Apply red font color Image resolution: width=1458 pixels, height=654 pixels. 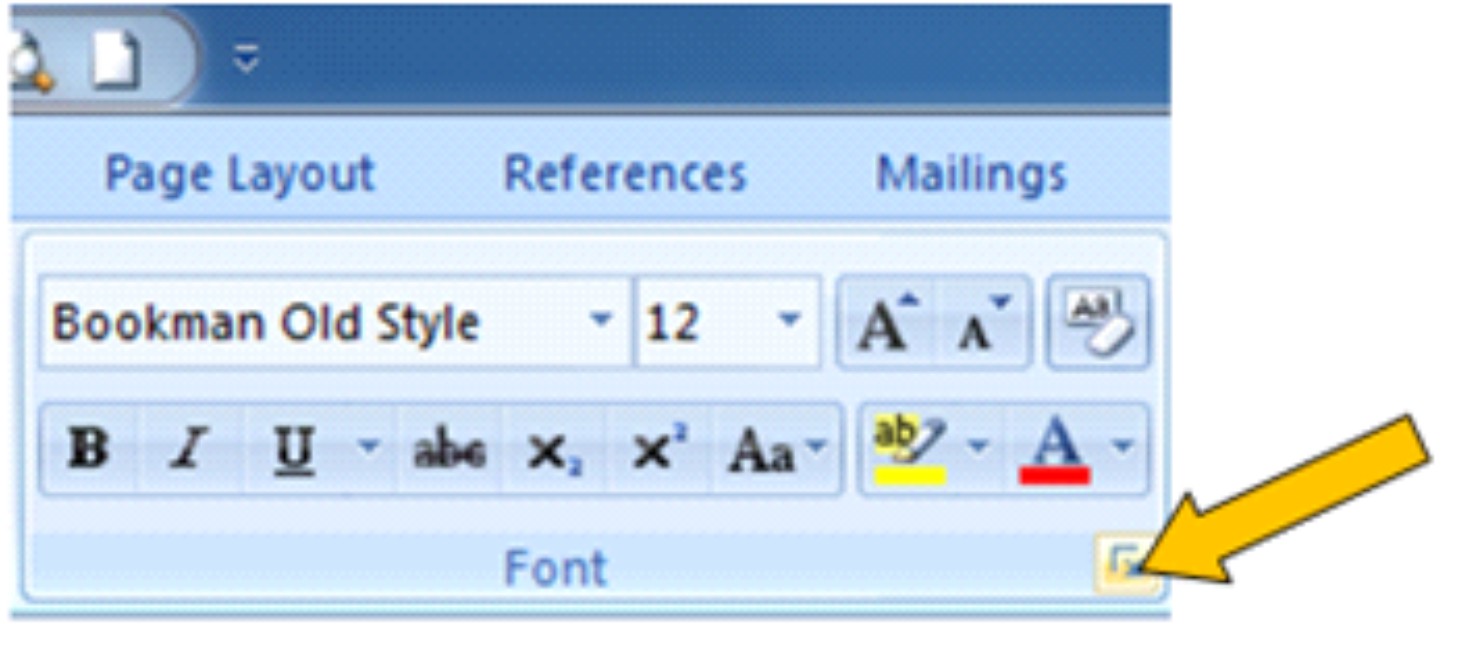(x=1054, y=449)
